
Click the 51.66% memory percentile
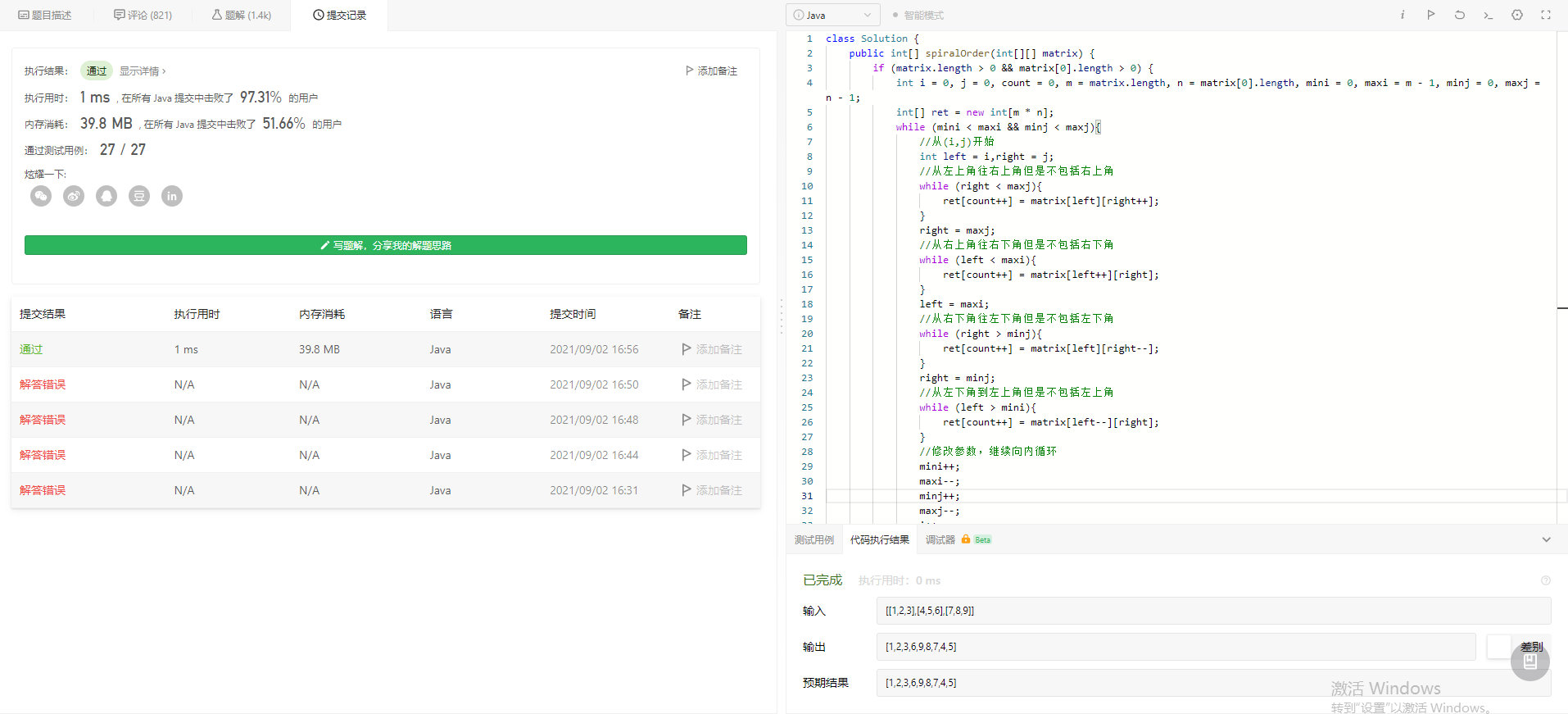(x=283, y=124)
